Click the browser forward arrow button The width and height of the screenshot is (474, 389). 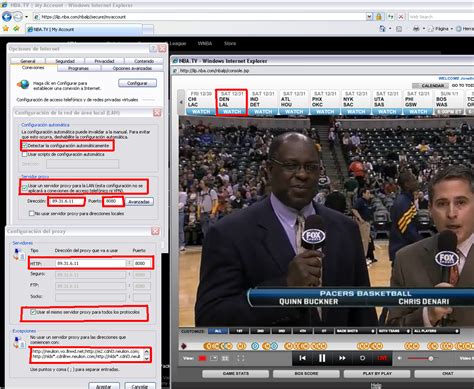click(18, 16)
